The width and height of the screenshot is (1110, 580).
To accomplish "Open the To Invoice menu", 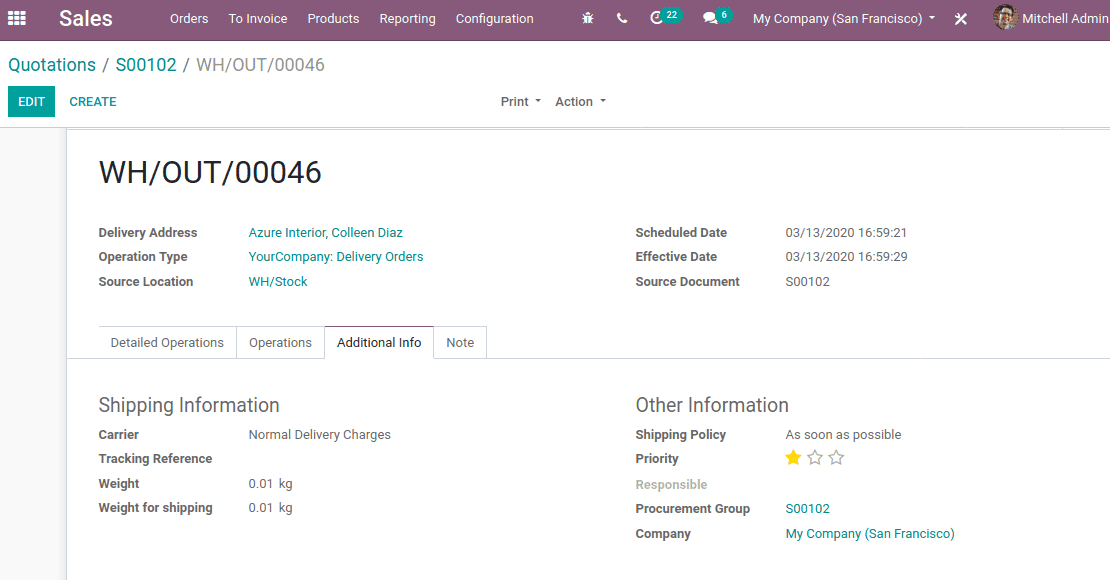I will (x=258, y=18).
